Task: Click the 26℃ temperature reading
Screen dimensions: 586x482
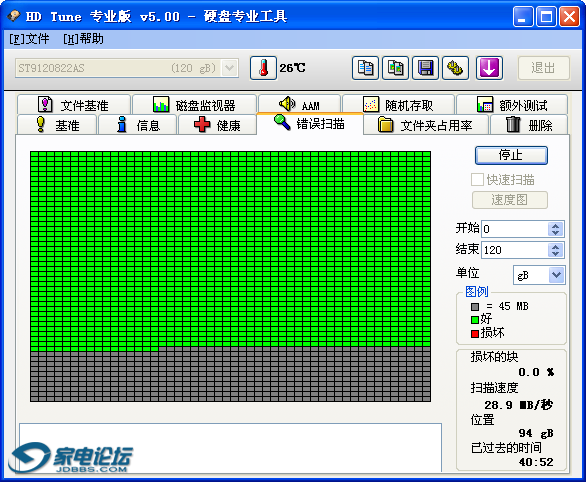Action: coord(292,68)
